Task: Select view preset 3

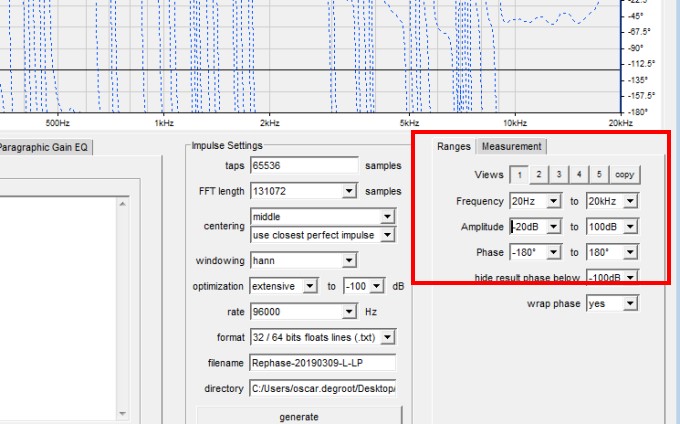Action: [558, 174]
